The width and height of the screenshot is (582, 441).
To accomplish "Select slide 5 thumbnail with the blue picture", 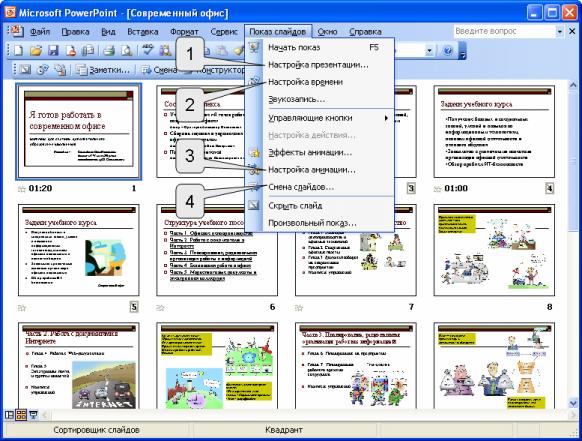I will (x=78, y=250).
